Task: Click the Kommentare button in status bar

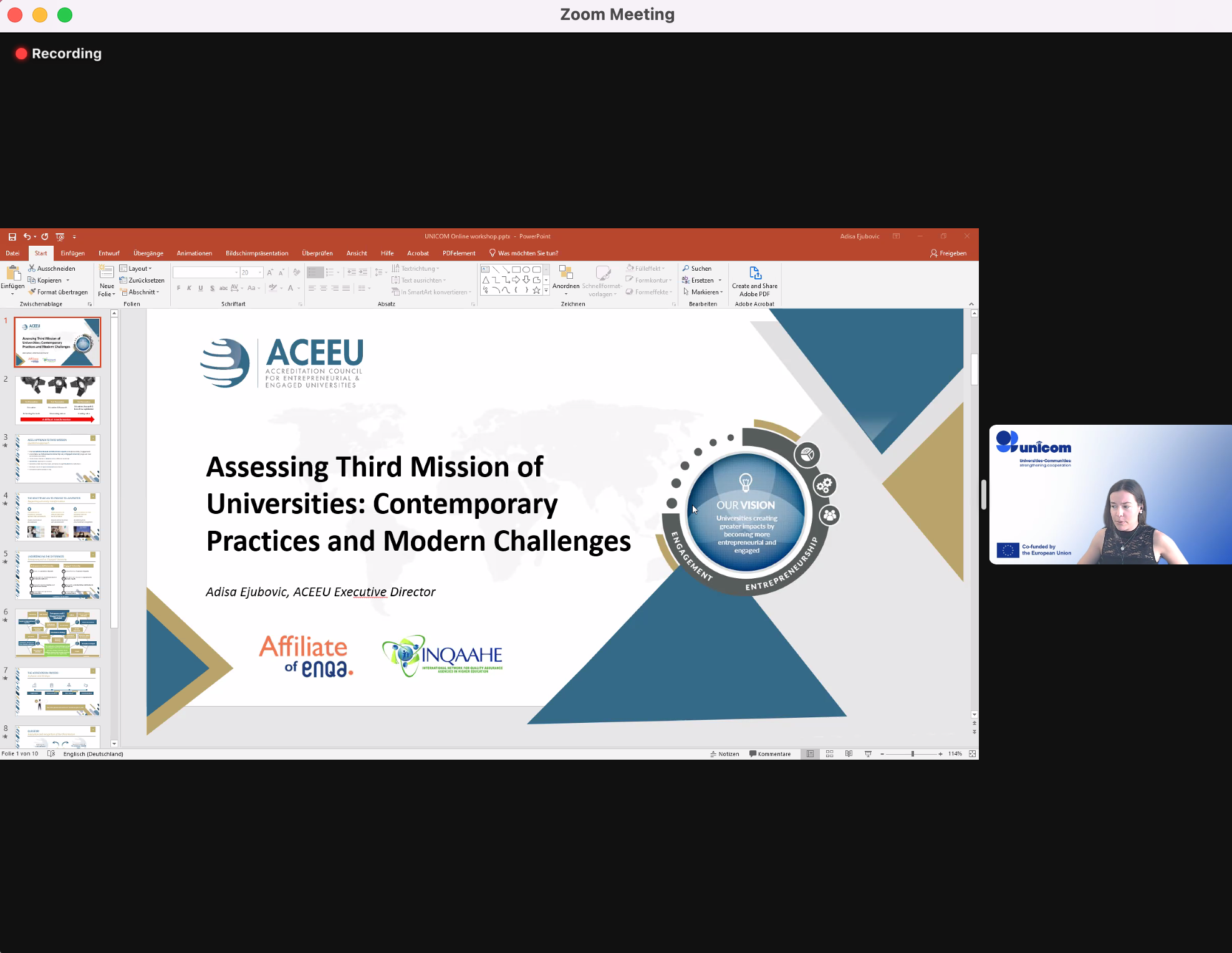Action: point(770,754)
